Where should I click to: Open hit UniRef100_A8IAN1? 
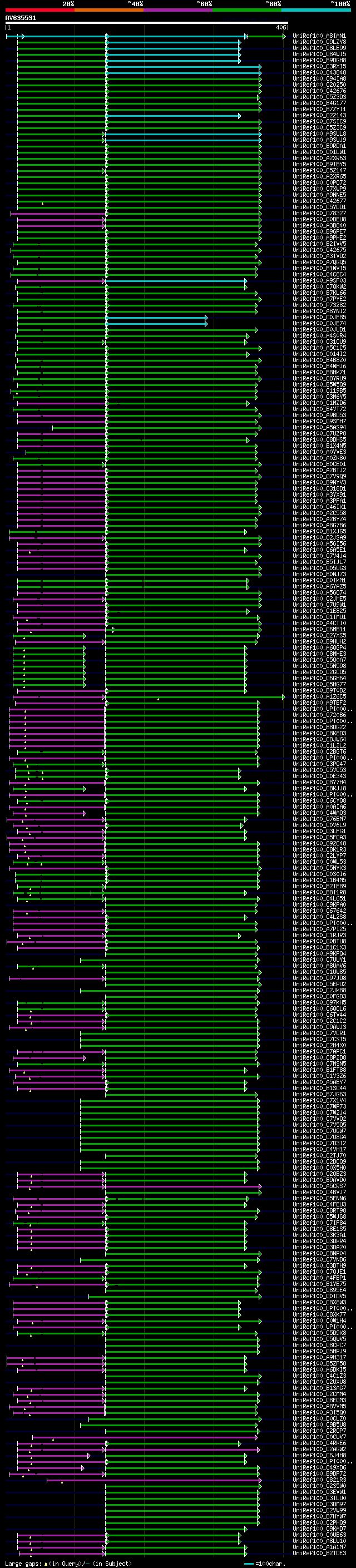pyautogui.click(x=319, y=37)
